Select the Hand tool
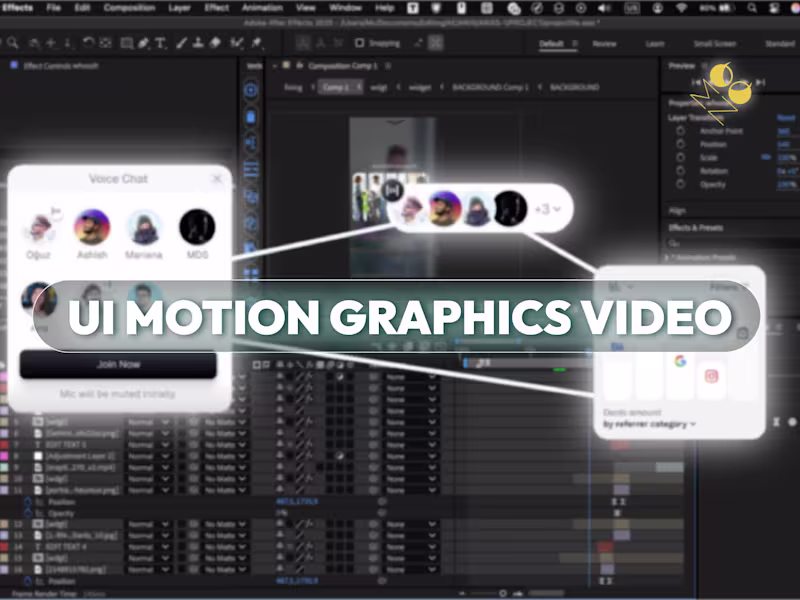 coord(34,42)
